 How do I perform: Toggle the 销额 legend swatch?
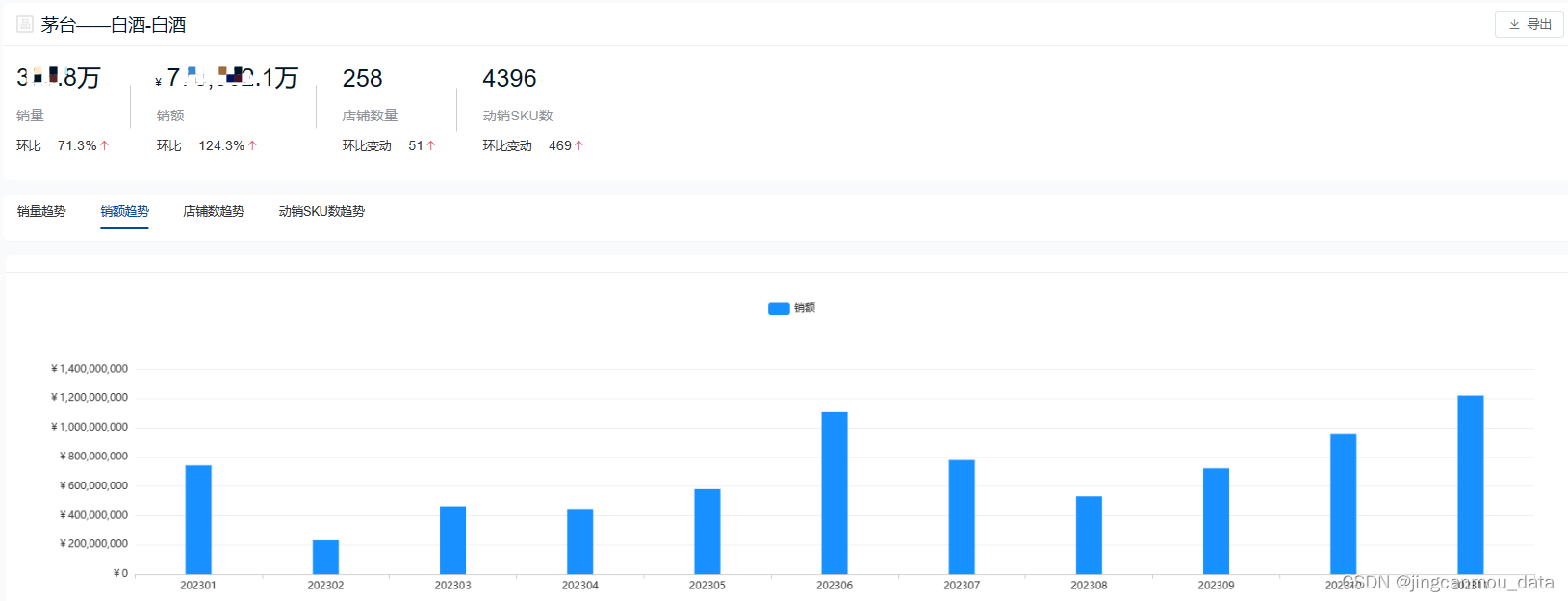coord(779,308)
